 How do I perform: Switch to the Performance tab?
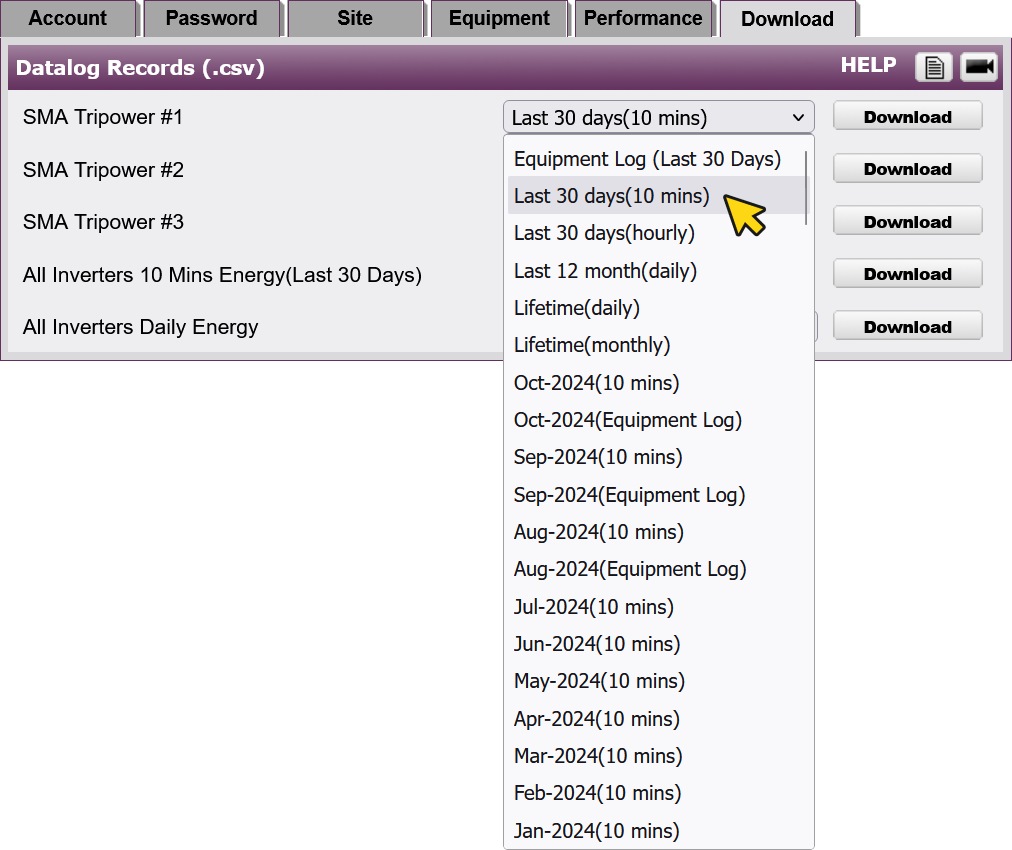(x=643, y=19)
